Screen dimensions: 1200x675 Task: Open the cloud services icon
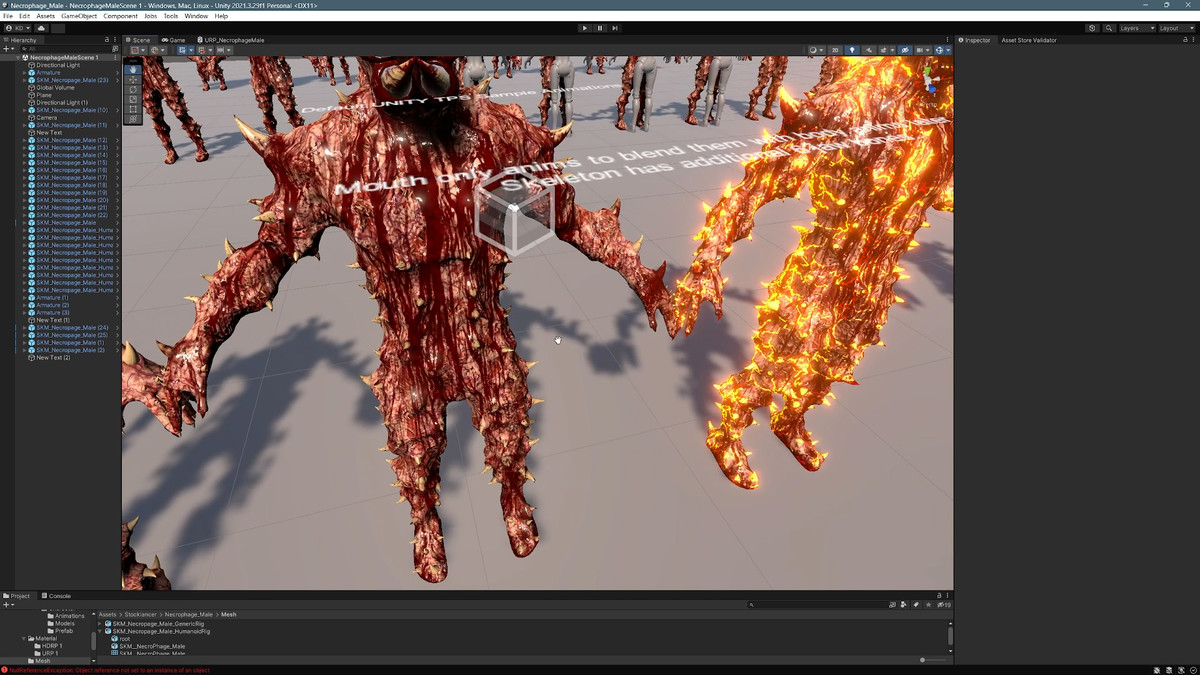[x=42, y=28]
